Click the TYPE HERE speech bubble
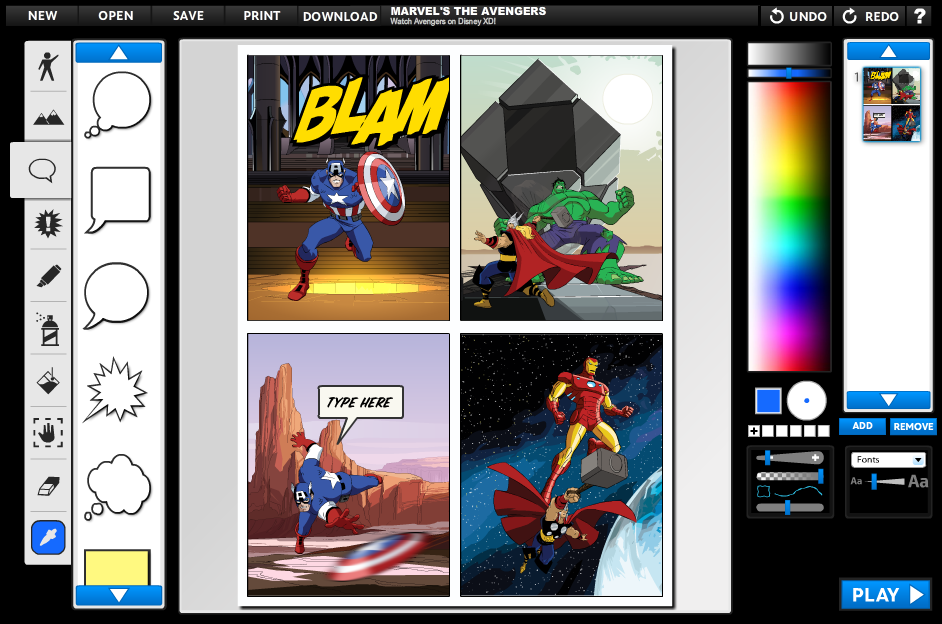Viewport: 942px width, 624px height. 360,402
